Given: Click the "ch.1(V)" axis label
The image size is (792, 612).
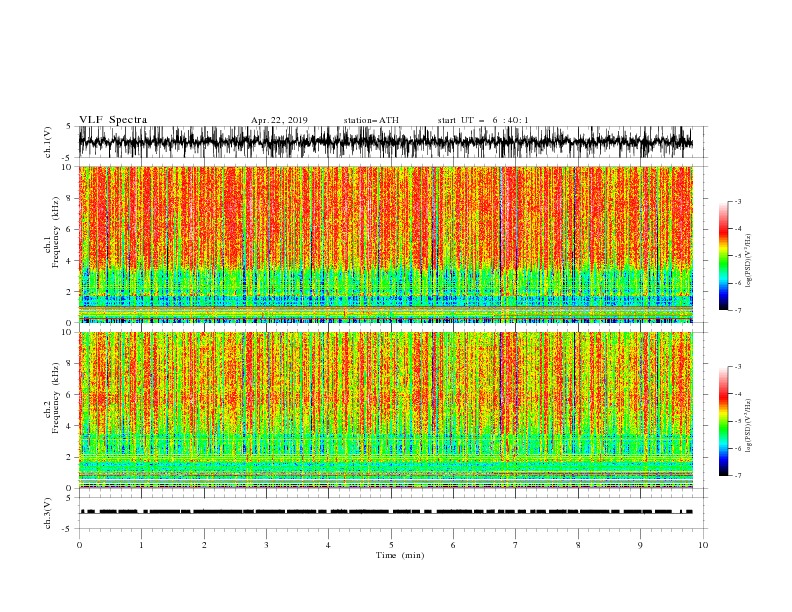Looking at the screenshot, I should [49, 142].
